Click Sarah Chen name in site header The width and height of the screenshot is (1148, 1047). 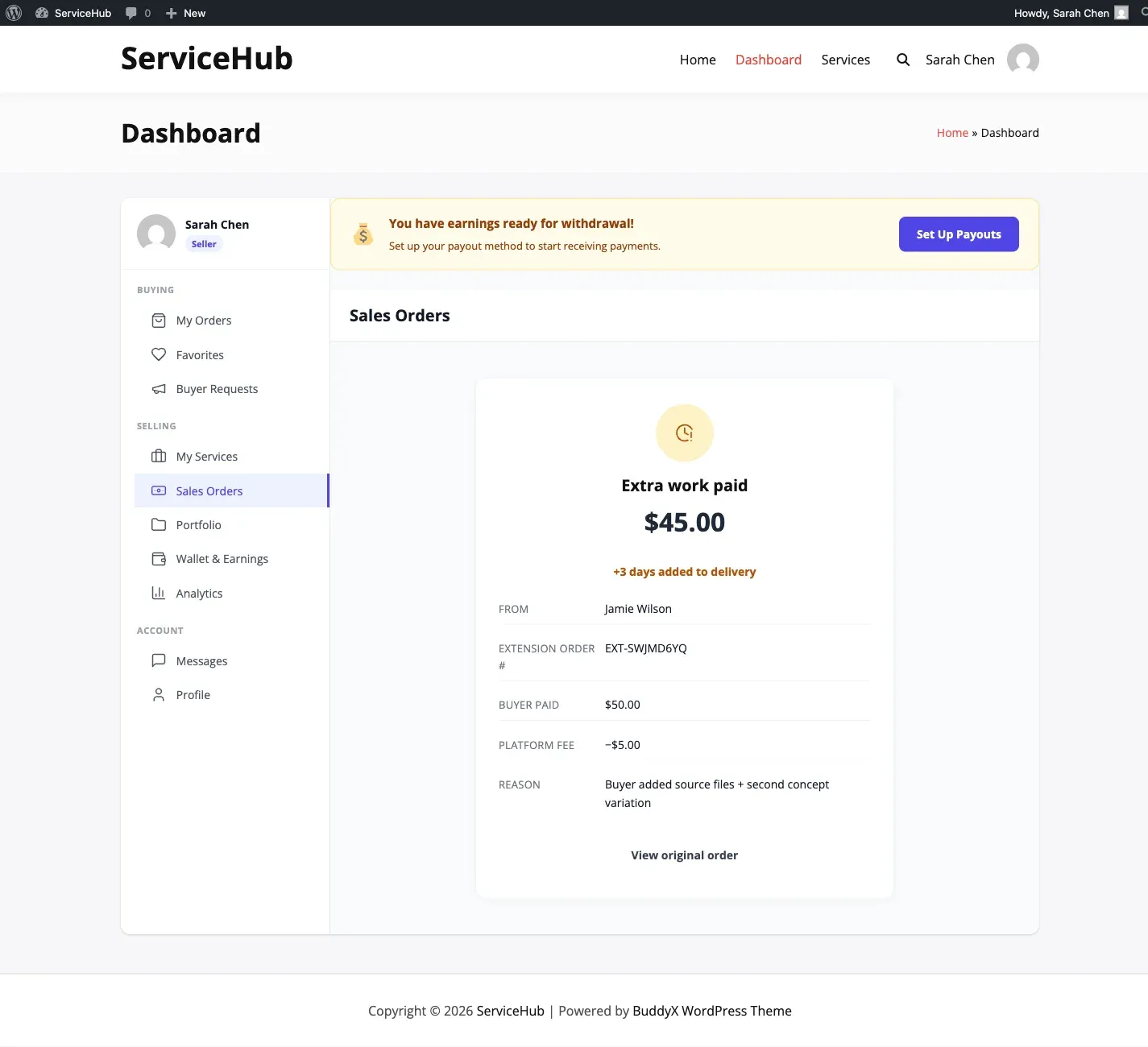(960, 60)
